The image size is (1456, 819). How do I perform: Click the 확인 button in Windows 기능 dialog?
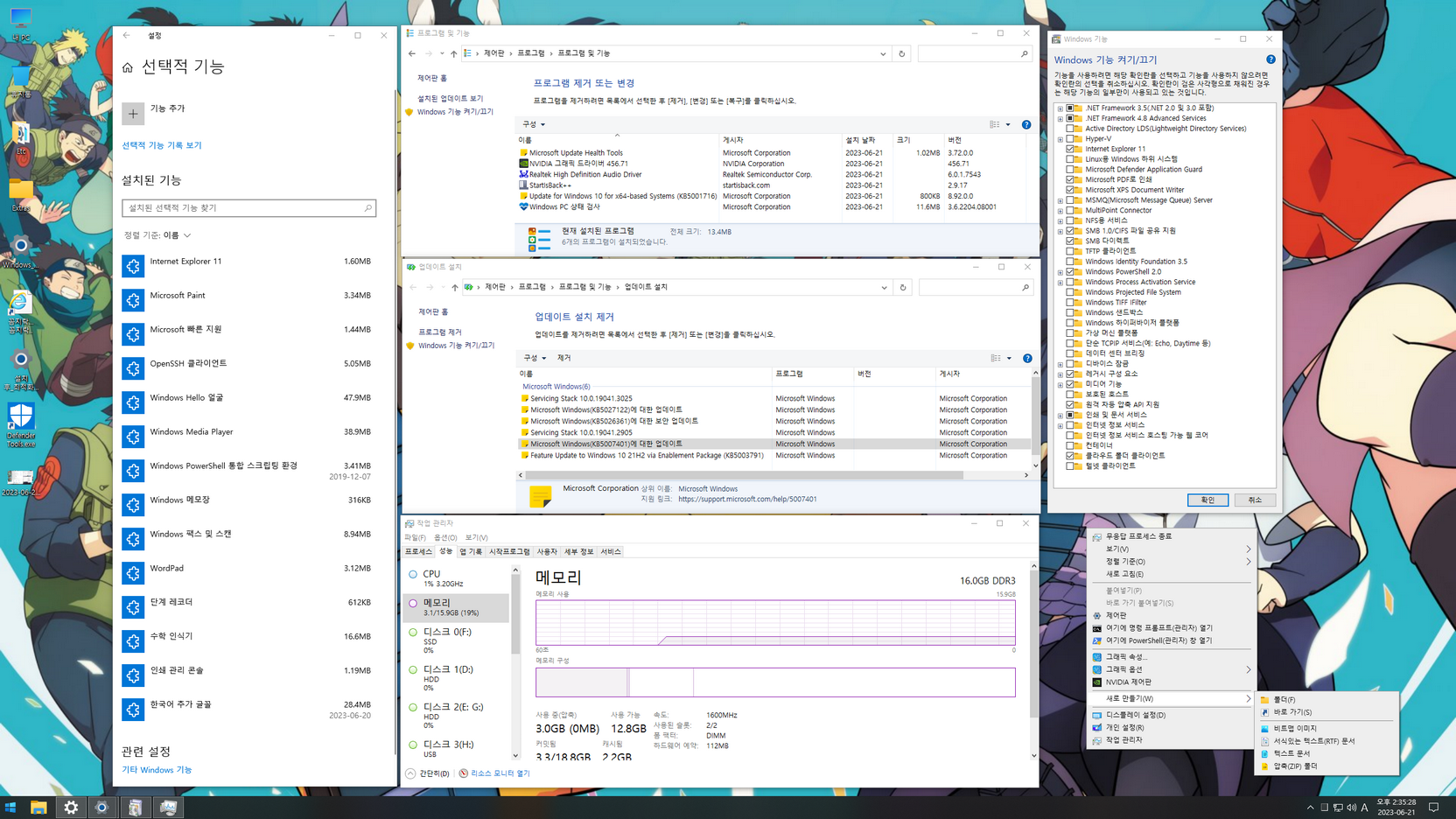click(1207, 500)
